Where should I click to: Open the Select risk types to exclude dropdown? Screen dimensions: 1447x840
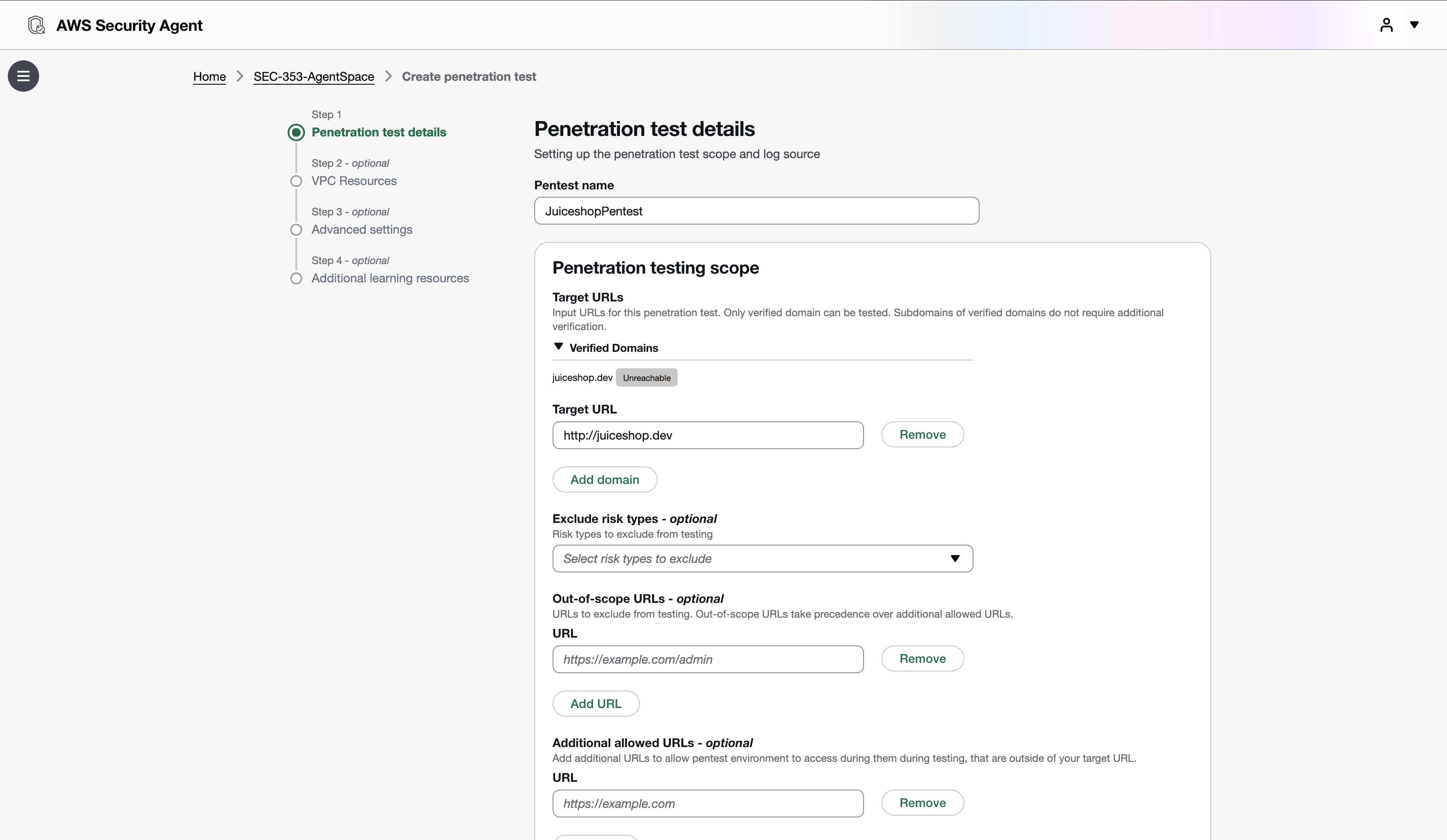tap(762, 559)
